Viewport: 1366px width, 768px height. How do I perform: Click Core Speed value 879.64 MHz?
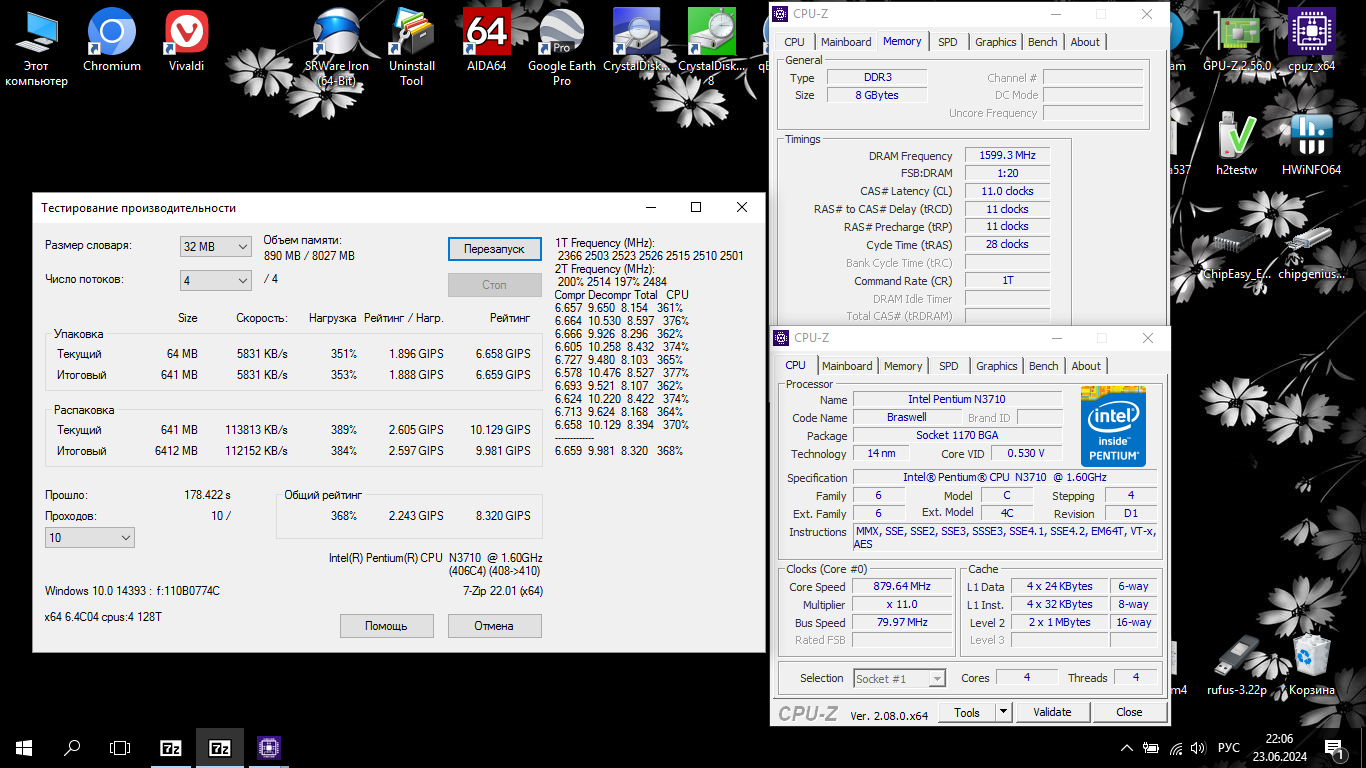tap(901, 587)
